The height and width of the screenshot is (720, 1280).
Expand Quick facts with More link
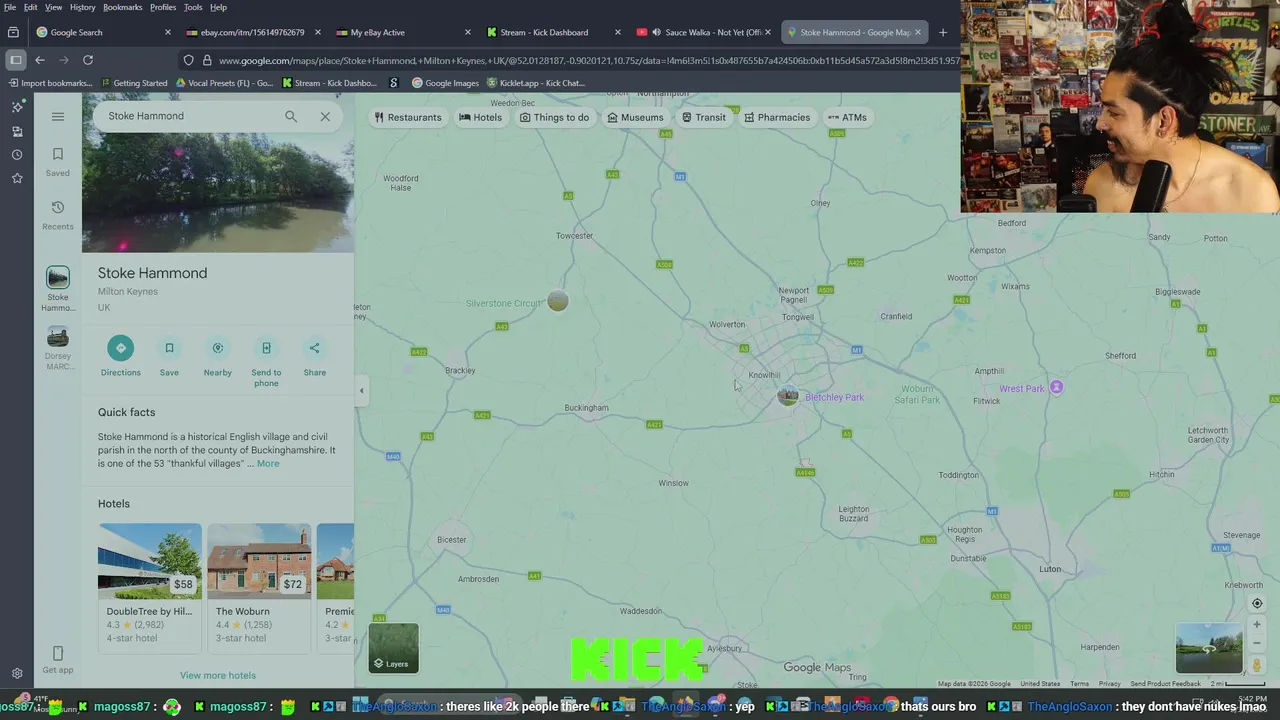pos(268,463)
